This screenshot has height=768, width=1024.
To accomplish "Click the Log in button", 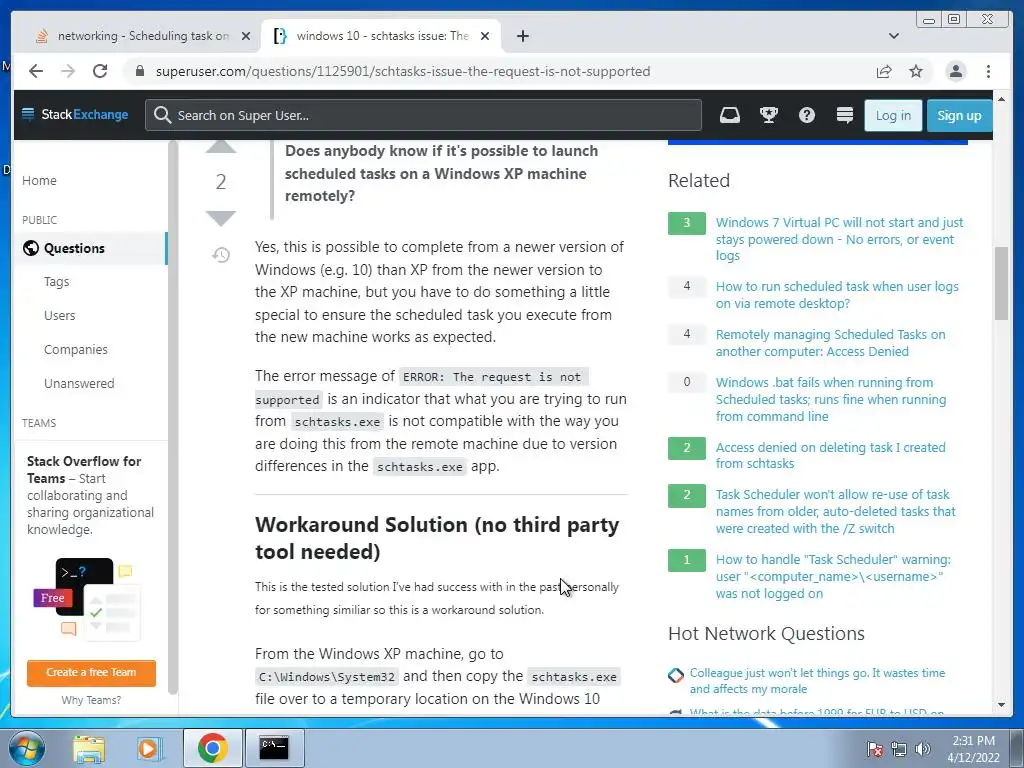I will [893, 116].
